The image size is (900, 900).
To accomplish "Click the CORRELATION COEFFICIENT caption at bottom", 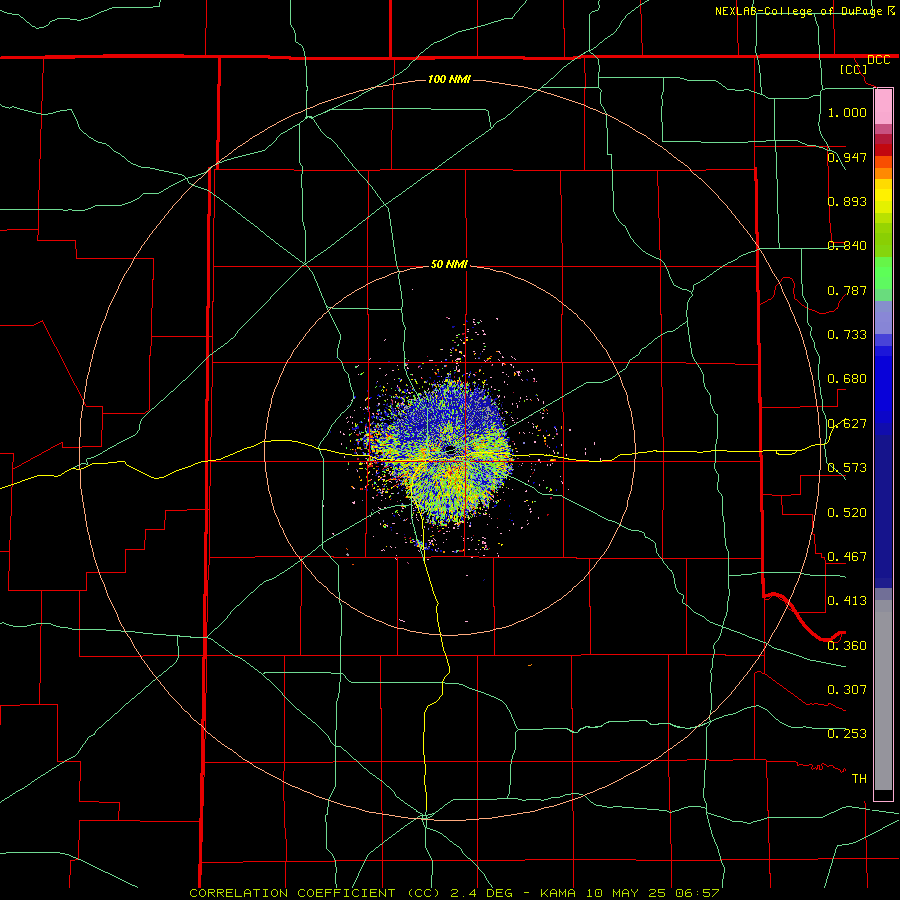I will (x=454, y=893).
